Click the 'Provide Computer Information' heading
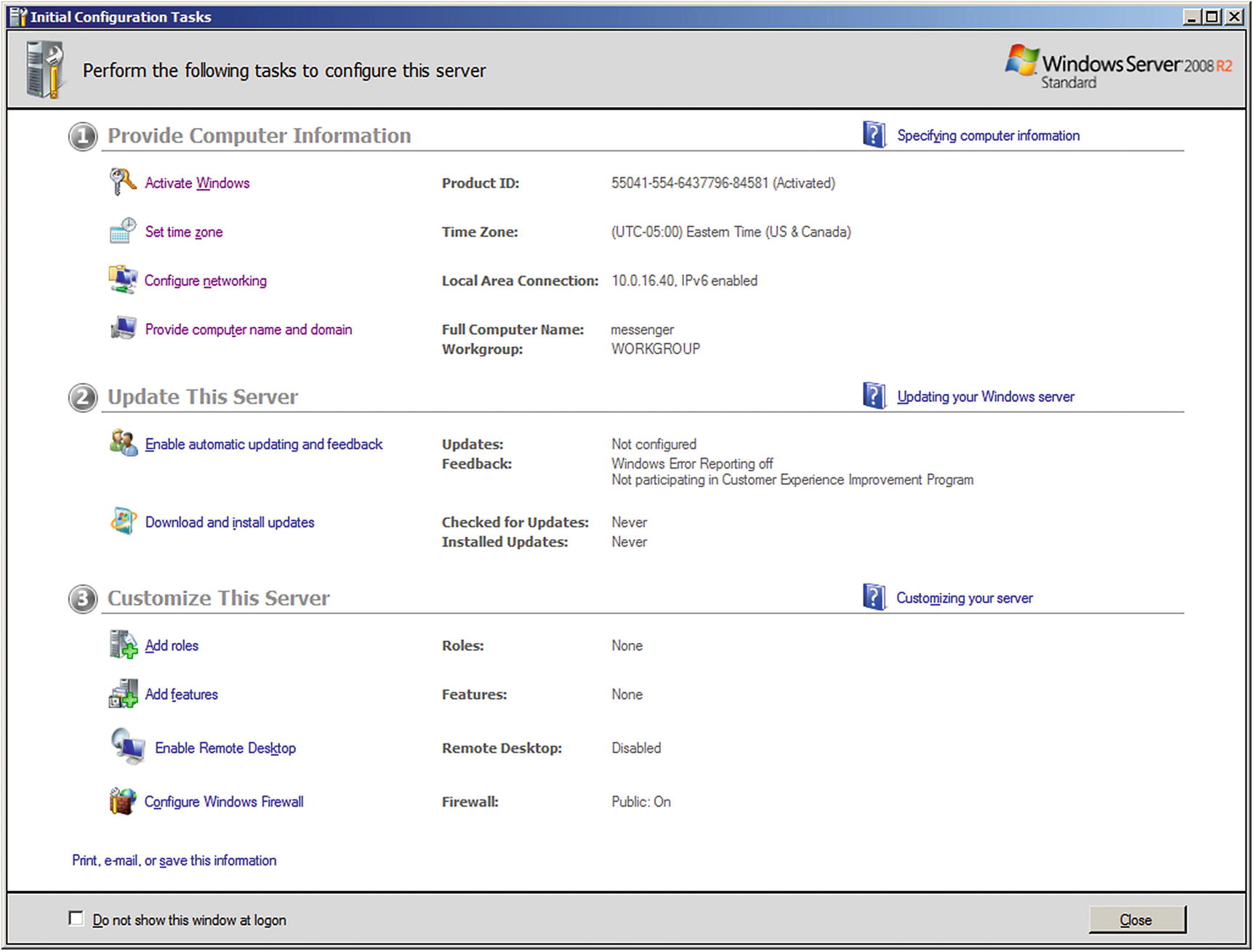This screenshot has height=952, width=1254. (x=260, y=135)
